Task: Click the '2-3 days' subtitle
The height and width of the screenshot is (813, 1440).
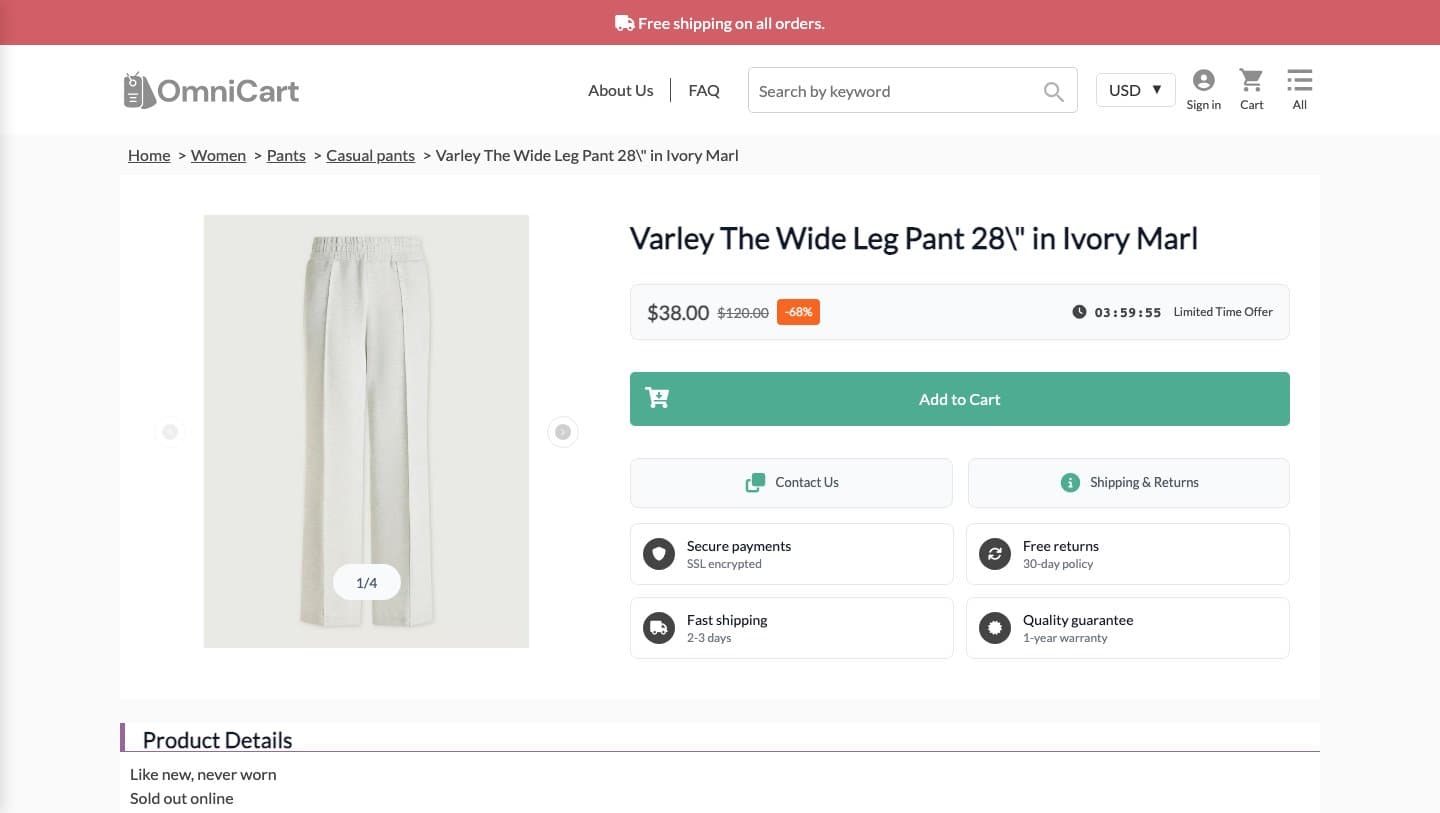Action: point(709,638)
